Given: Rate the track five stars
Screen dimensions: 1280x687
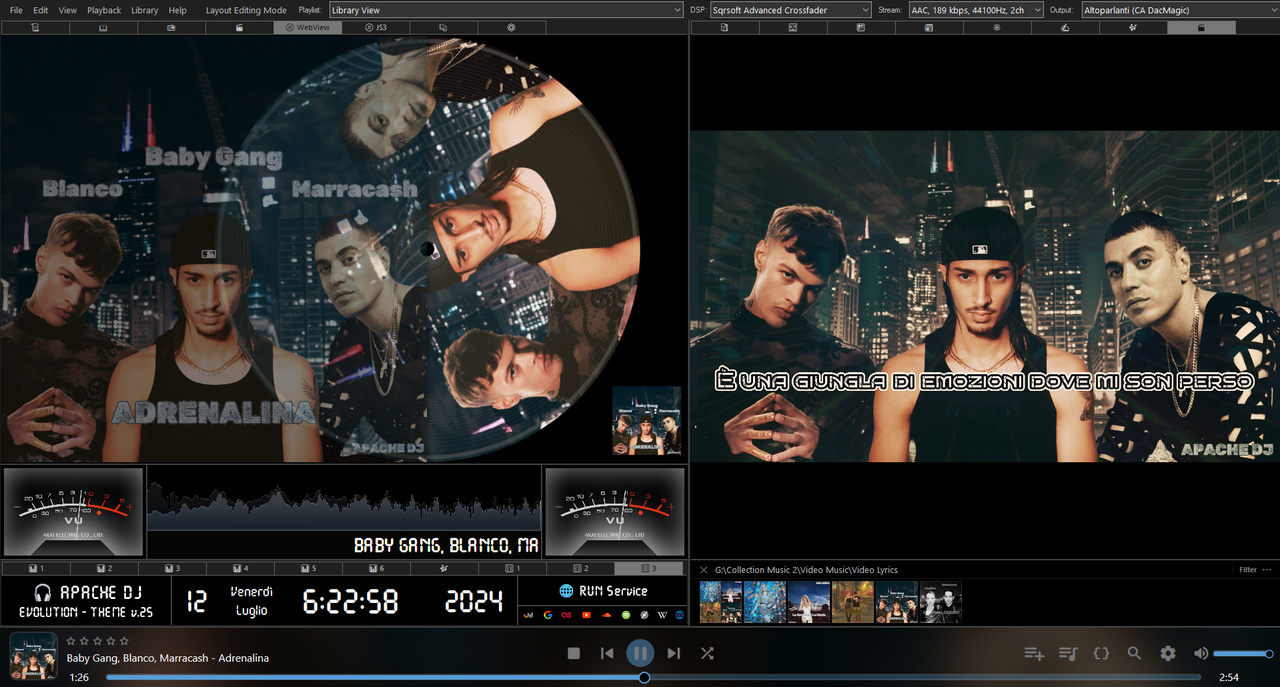Looking at the screenshot, I should [x=124, y=641].
